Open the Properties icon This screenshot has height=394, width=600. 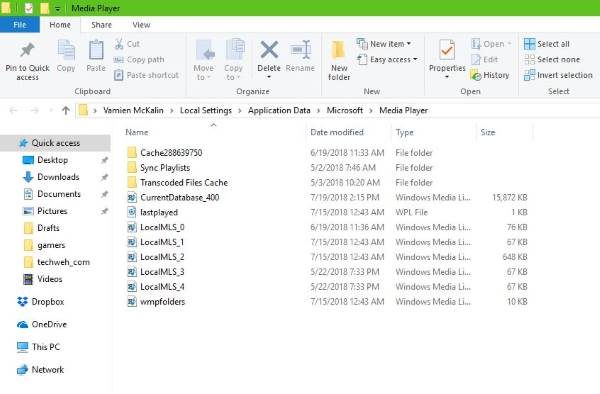point(447,50)
